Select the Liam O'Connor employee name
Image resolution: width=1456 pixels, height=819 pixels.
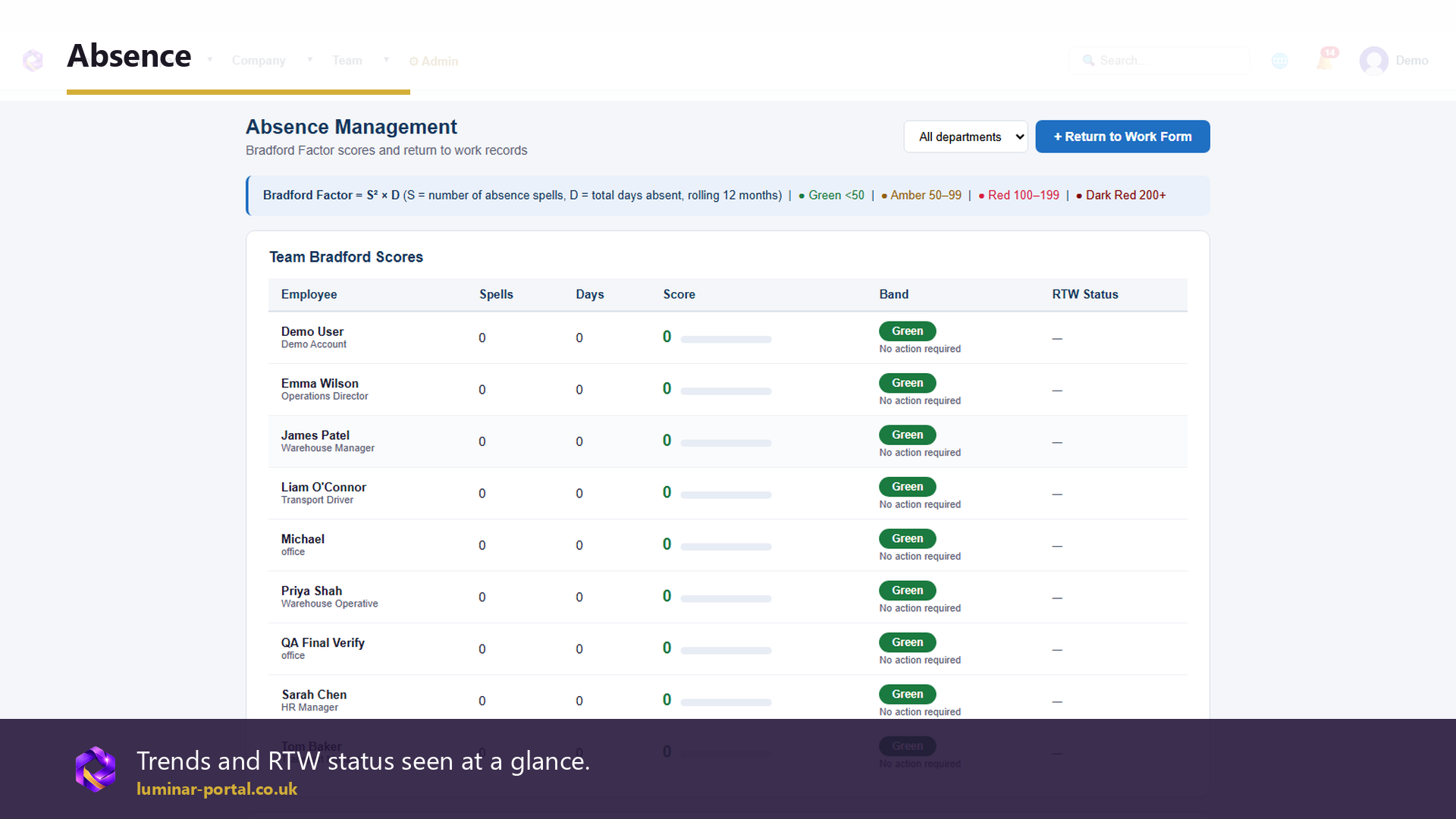click(324, 487)
